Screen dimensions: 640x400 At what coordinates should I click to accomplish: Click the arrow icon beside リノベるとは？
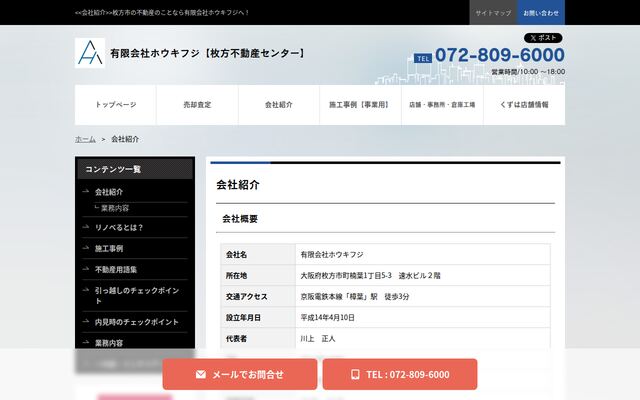tap(86, 227)
